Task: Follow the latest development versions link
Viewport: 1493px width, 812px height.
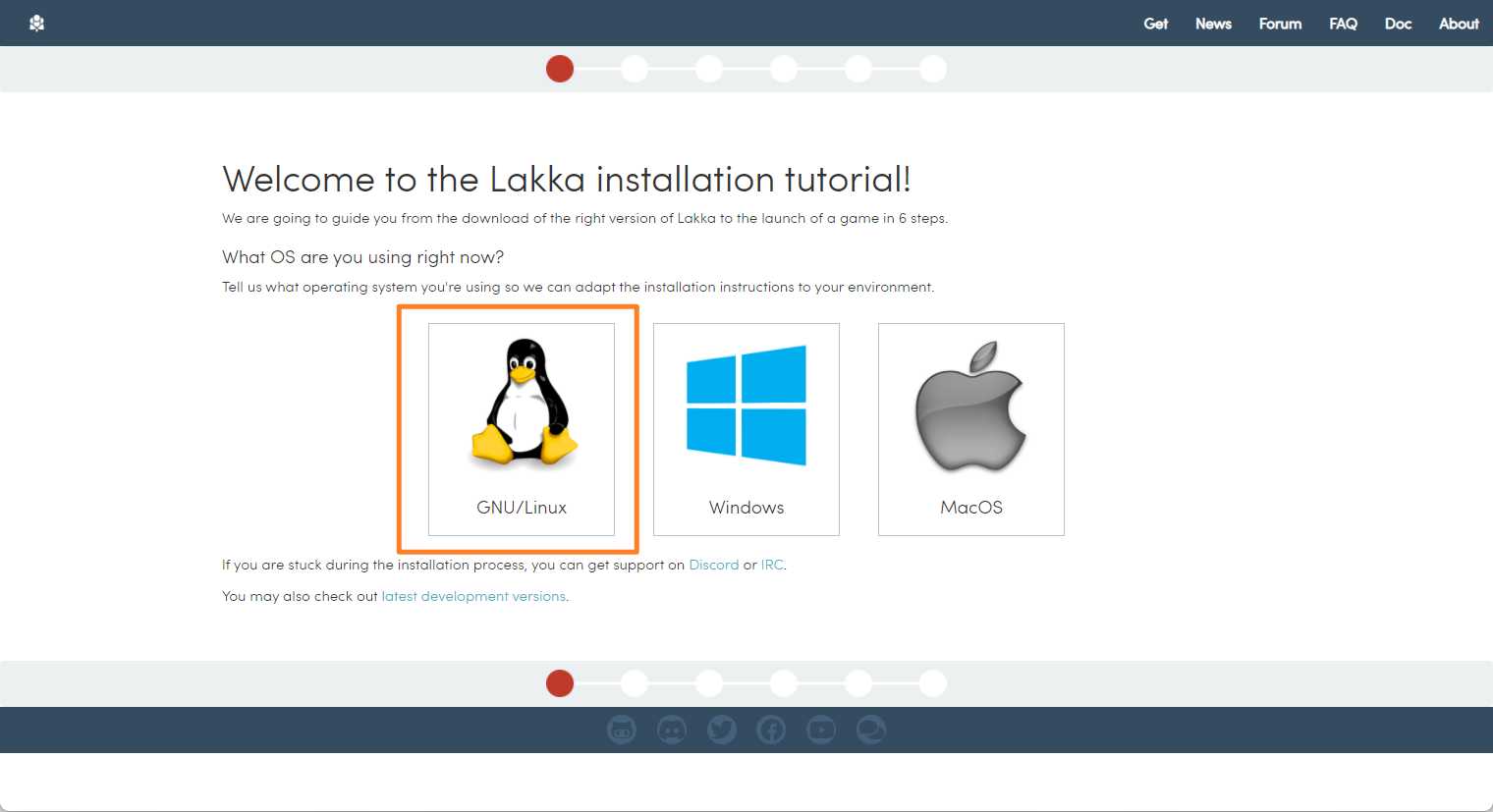Action: tap(473, 596)
